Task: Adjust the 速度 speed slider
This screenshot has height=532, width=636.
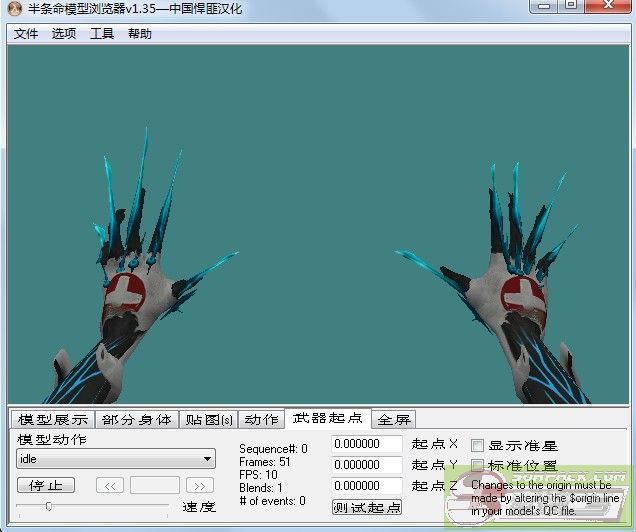Action: pyautogui.click(x=49, y=506)
